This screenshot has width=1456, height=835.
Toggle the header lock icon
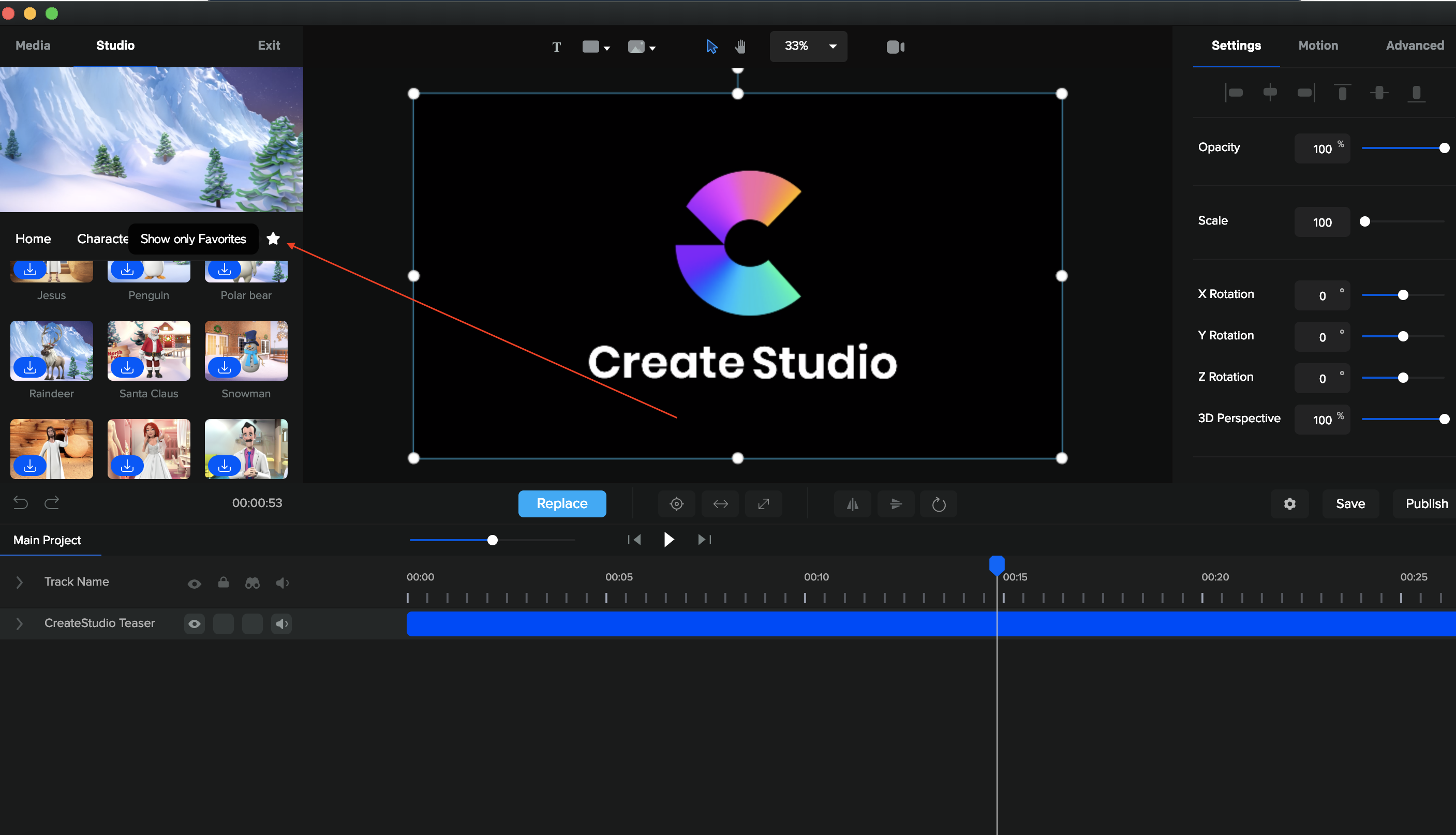click(x=223, y=582)
